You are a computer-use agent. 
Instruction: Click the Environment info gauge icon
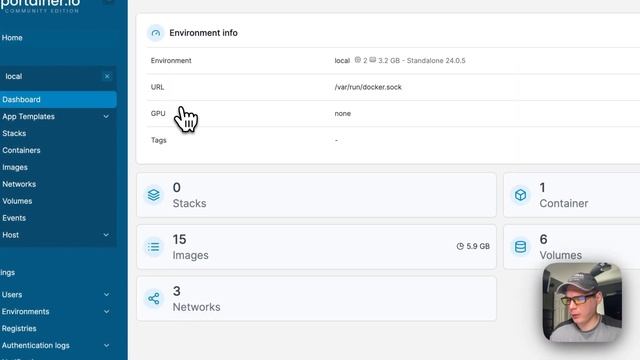click(156, 33)
